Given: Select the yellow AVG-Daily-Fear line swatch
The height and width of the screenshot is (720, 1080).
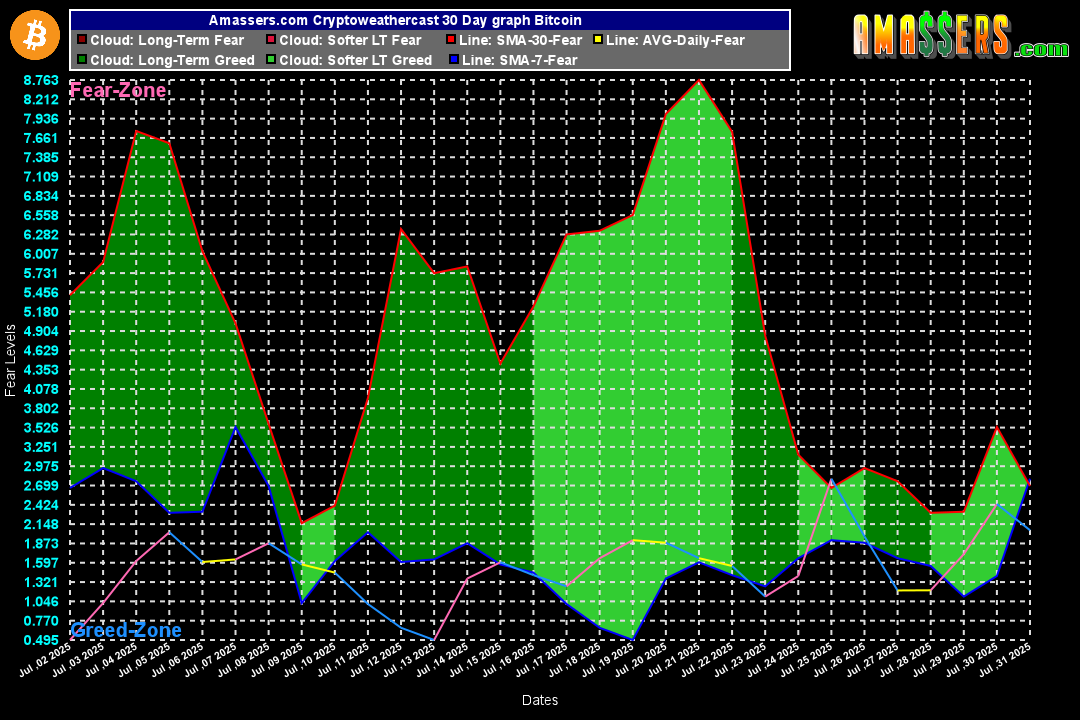Looking at the screenshot, I should click(598, 40).
